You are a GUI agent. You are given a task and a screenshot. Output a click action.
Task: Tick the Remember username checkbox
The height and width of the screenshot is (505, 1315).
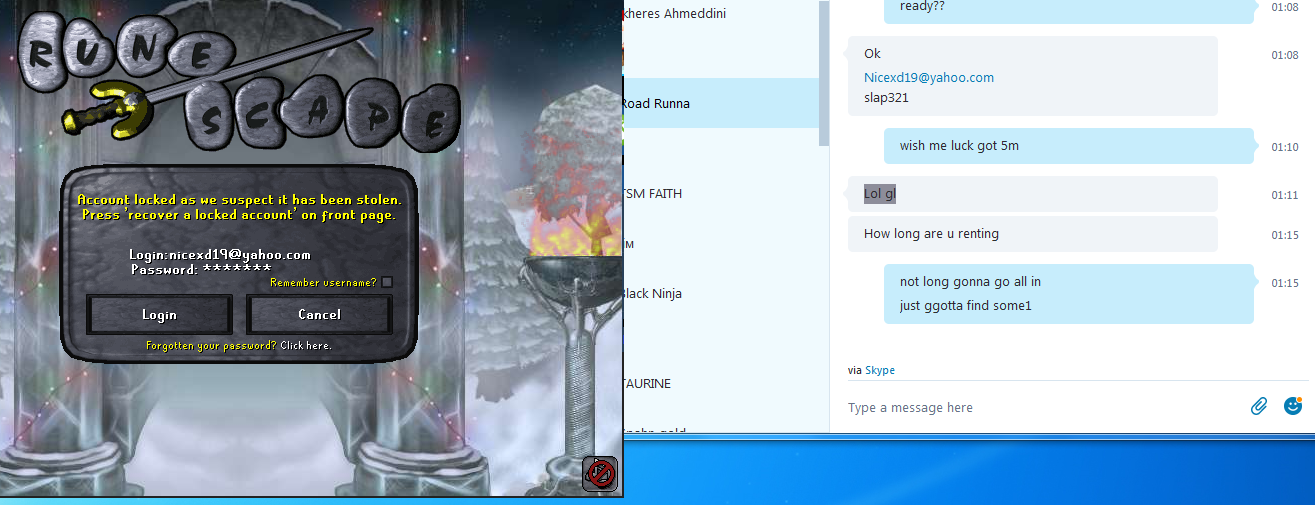(x=387, y=282)
